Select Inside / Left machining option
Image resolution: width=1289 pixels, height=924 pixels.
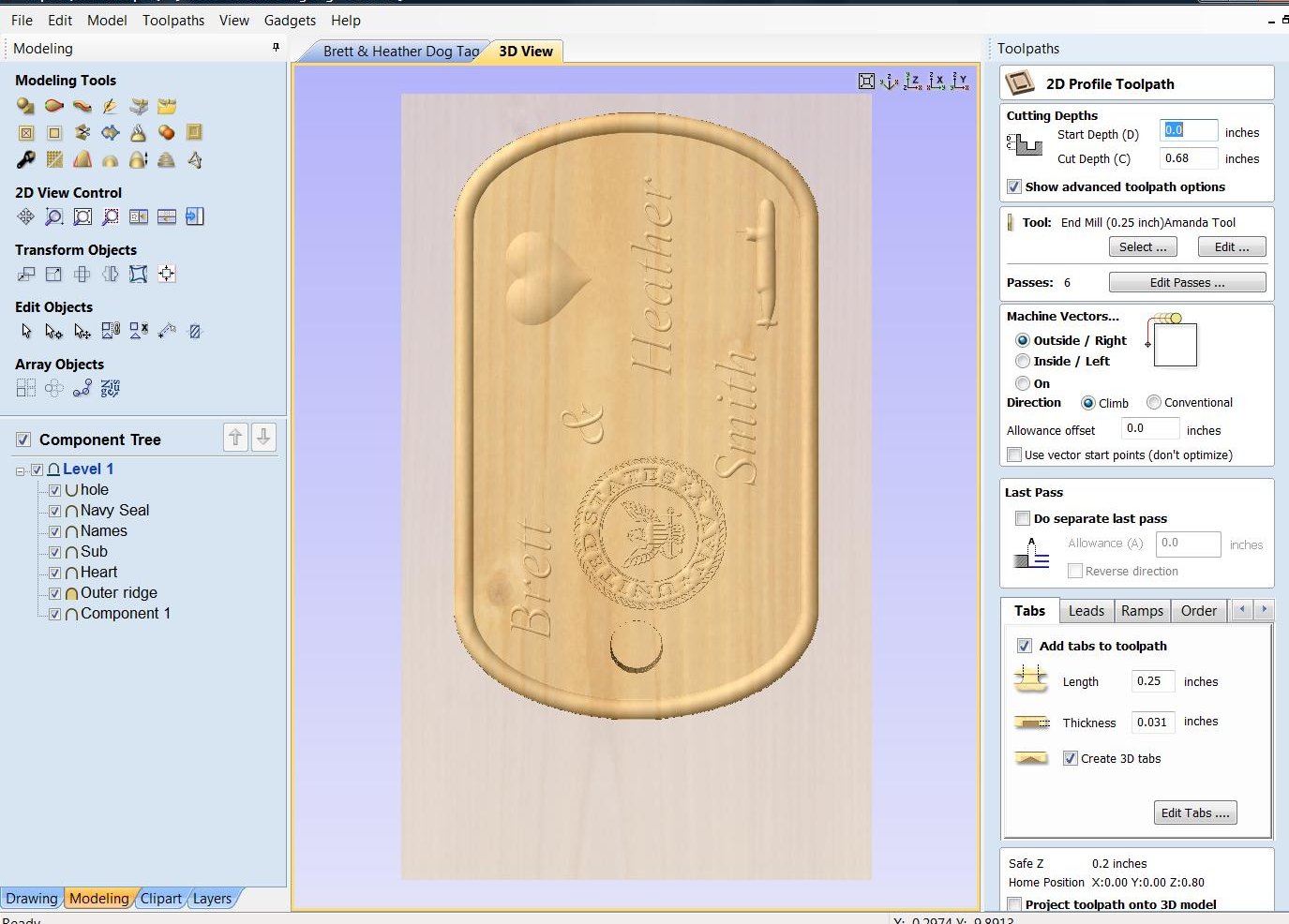[1023, 361]
